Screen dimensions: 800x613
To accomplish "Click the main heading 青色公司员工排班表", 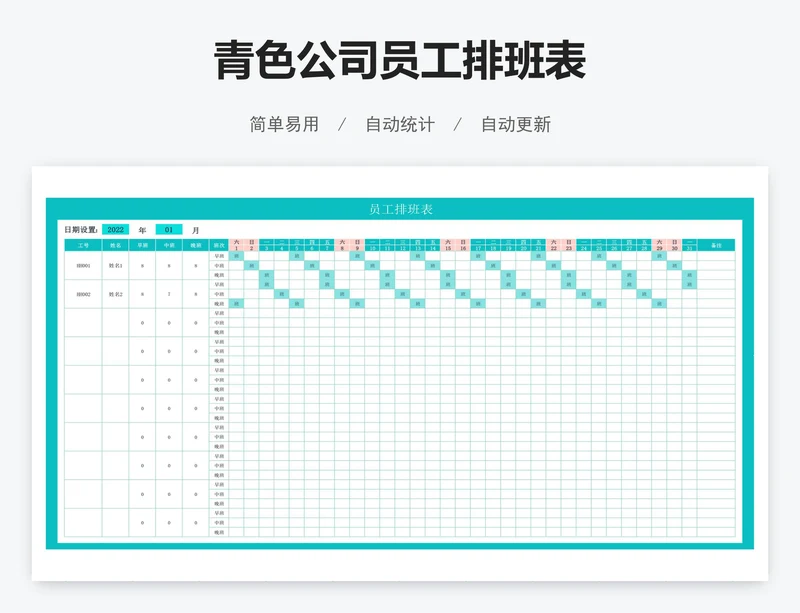I will click(400, 60).
